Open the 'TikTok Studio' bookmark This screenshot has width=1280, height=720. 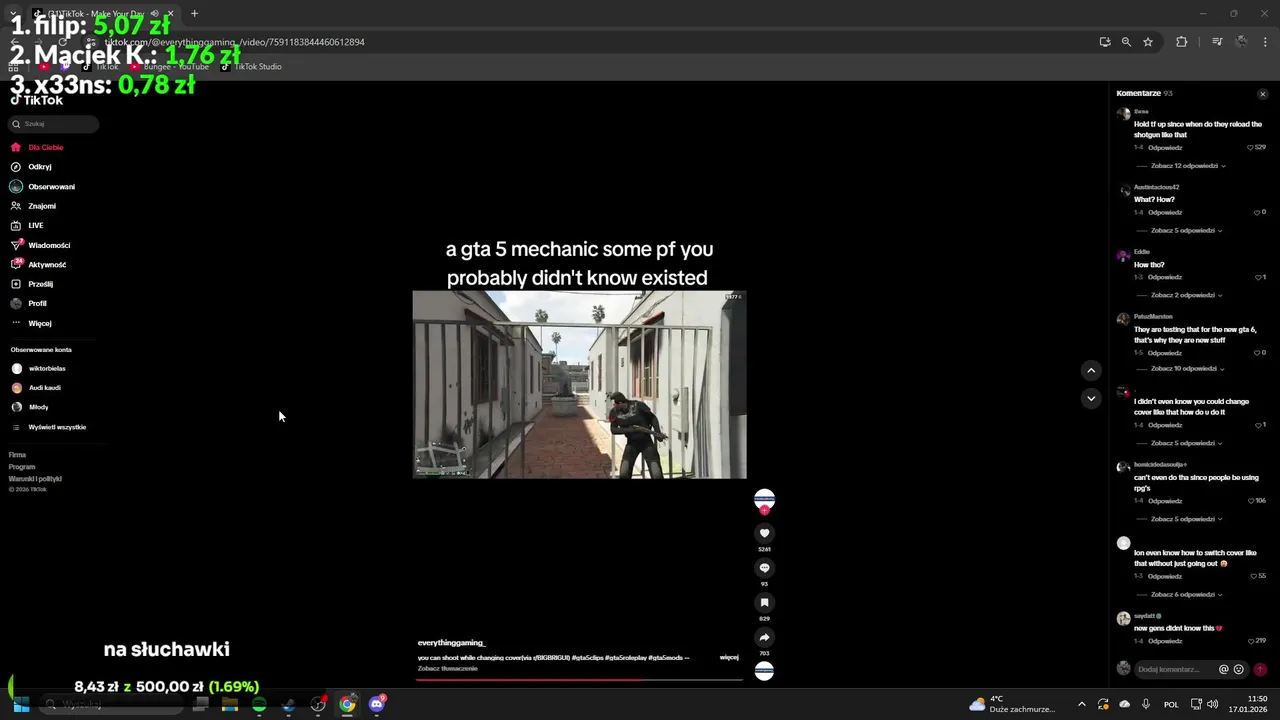(x=251, y=67)
